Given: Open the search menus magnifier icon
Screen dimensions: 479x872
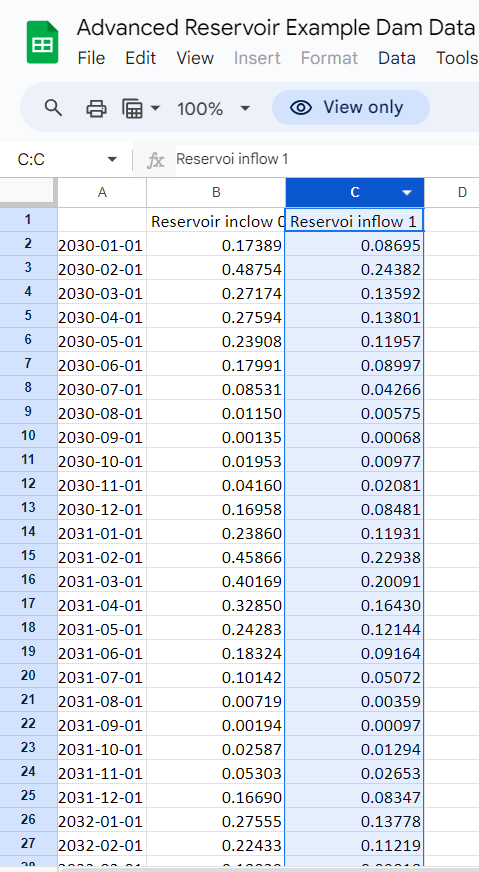Looking at the screenshot, I should coord(53,107).
